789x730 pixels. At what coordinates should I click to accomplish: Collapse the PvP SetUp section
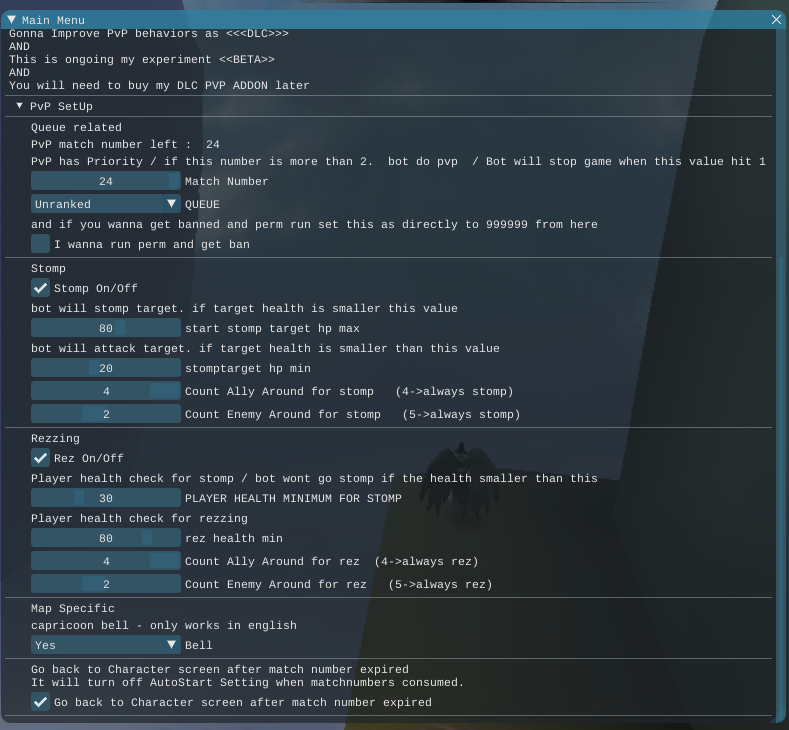(19, 106)
